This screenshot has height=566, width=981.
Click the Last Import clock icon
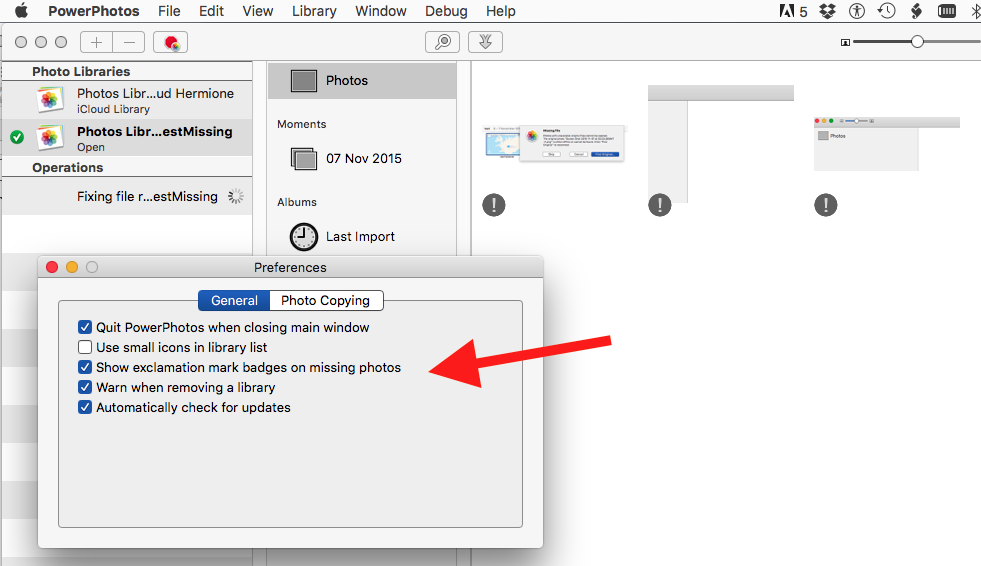303,237
